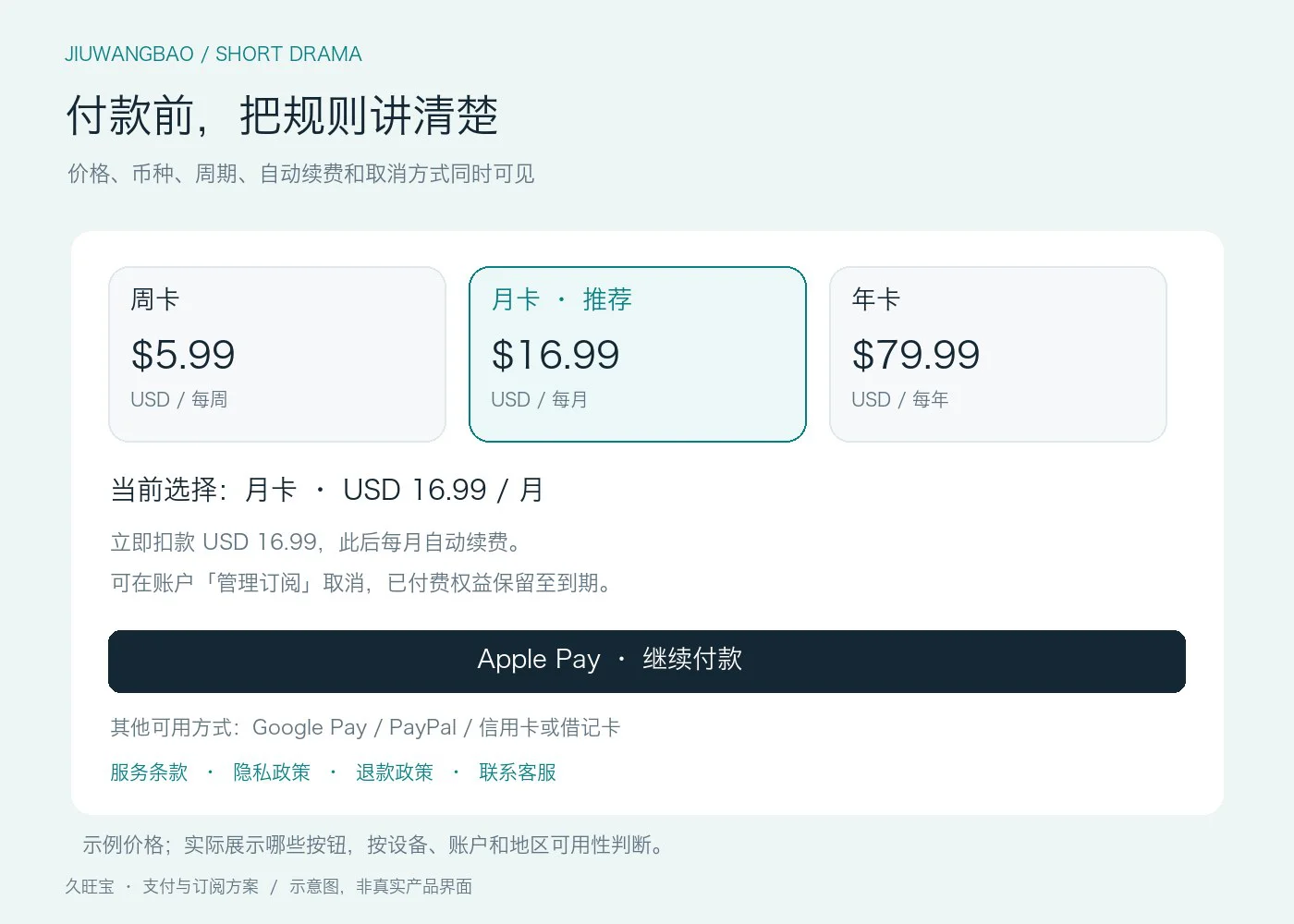Click the JIUWANGBAO / SHORT DRAMA label
This screenshot has height=924, width=1294.
coord(214,55)
